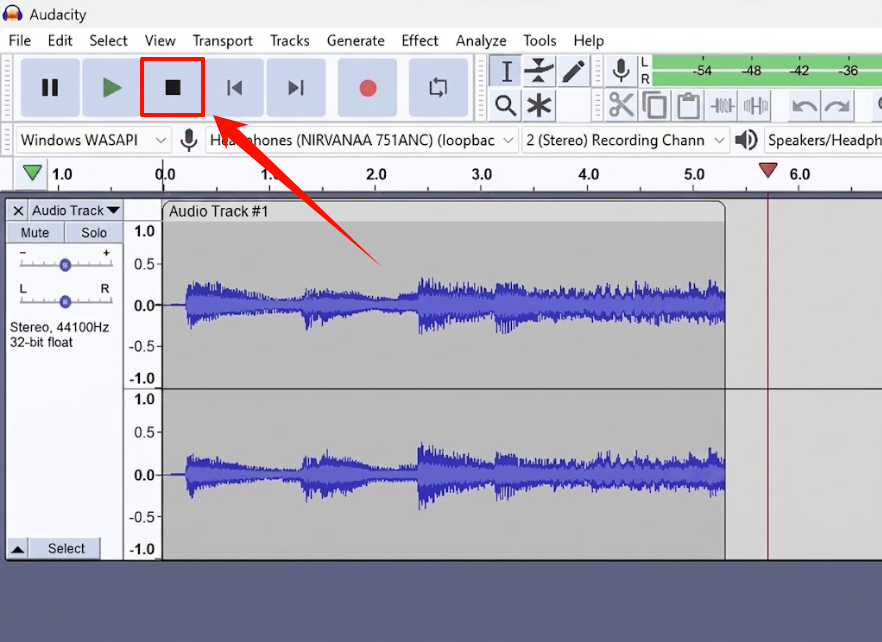Open the Transport menu

223,41
